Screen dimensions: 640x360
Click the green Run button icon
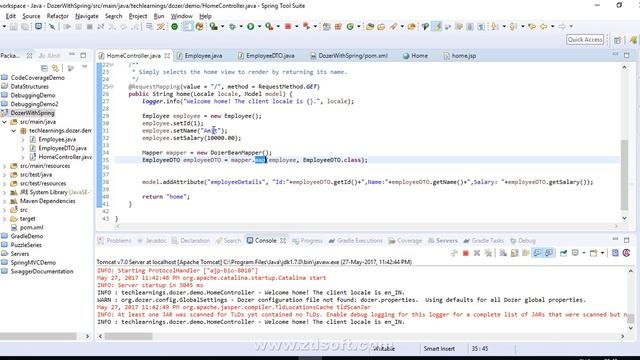[251, 27]
